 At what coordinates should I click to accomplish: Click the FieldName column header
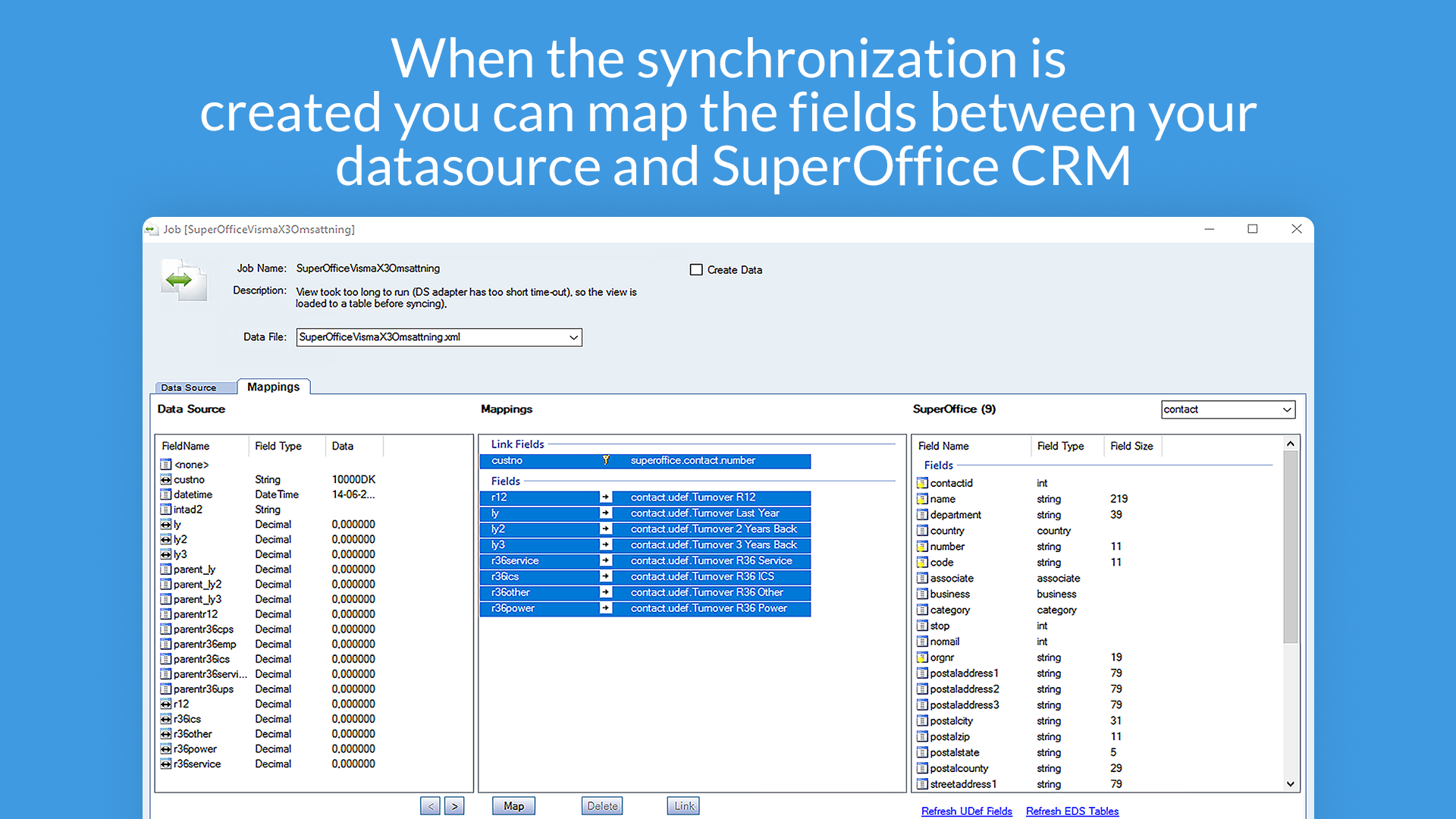[202, 446]
